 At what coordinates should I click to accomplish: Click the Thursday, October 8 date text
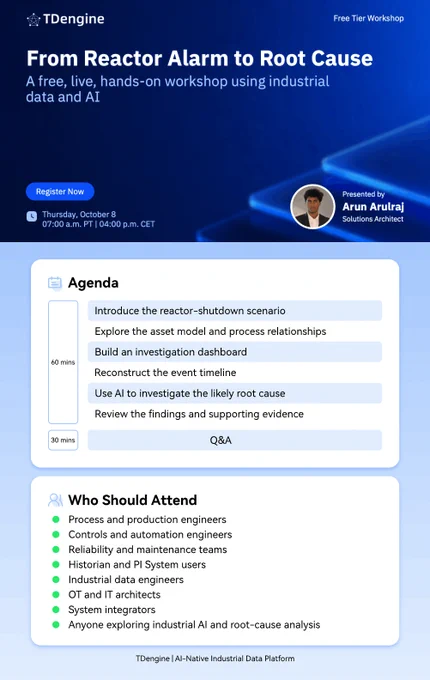tap(79, 214)
